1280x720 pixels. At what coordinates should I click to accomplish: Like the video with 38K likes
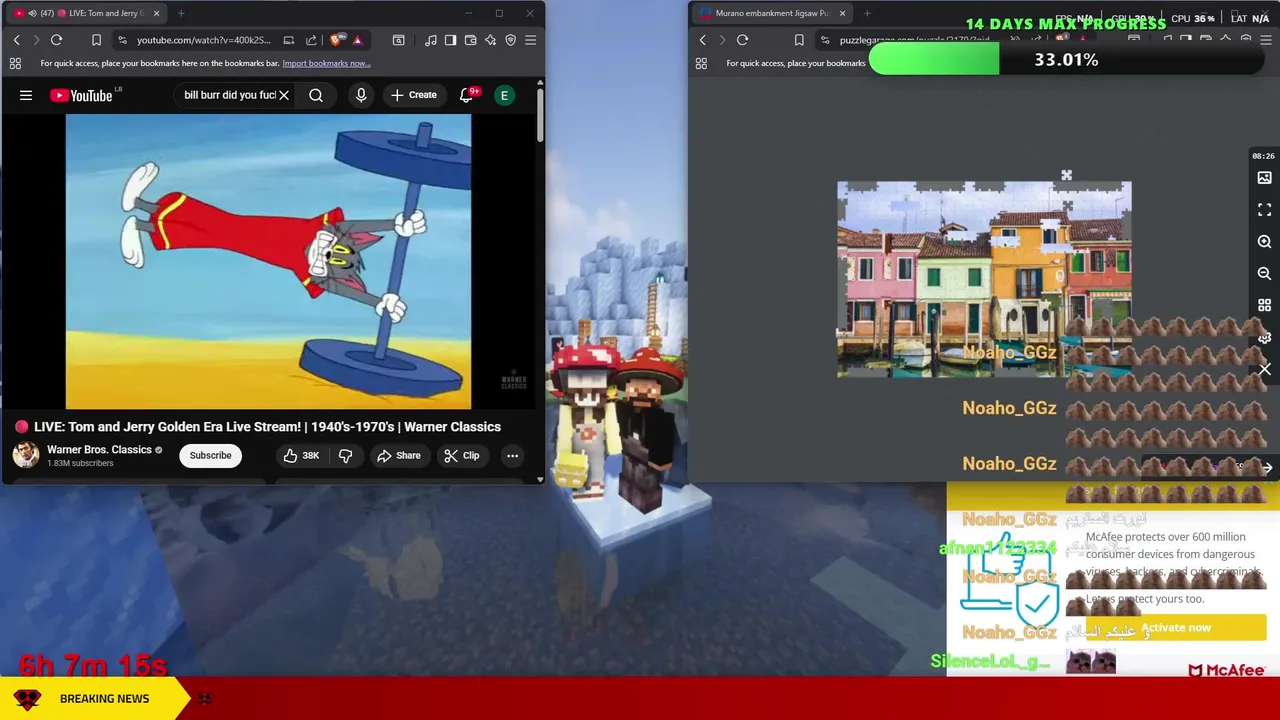click(x=301, y=456)
